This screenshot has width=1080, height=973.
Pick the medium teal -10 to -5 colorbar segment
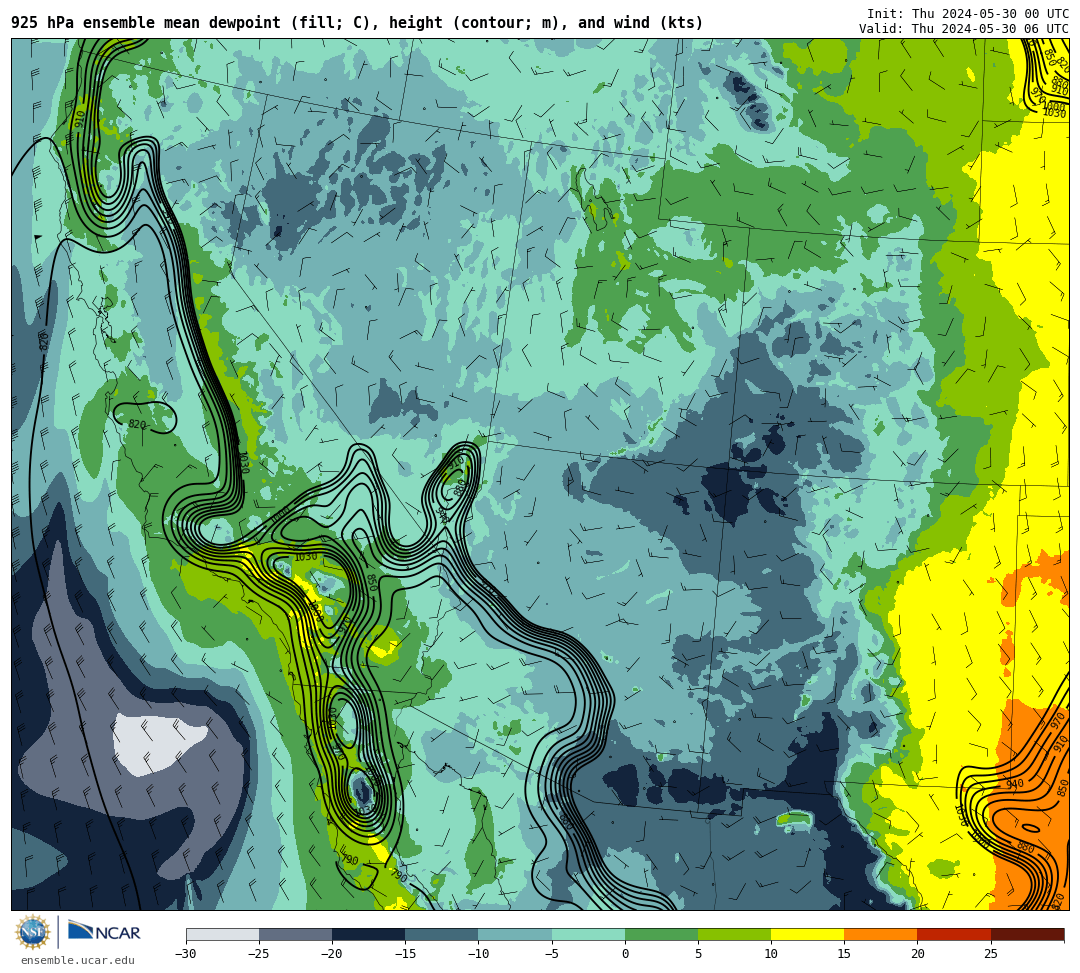pyautogui.click(x=515, y=934)
